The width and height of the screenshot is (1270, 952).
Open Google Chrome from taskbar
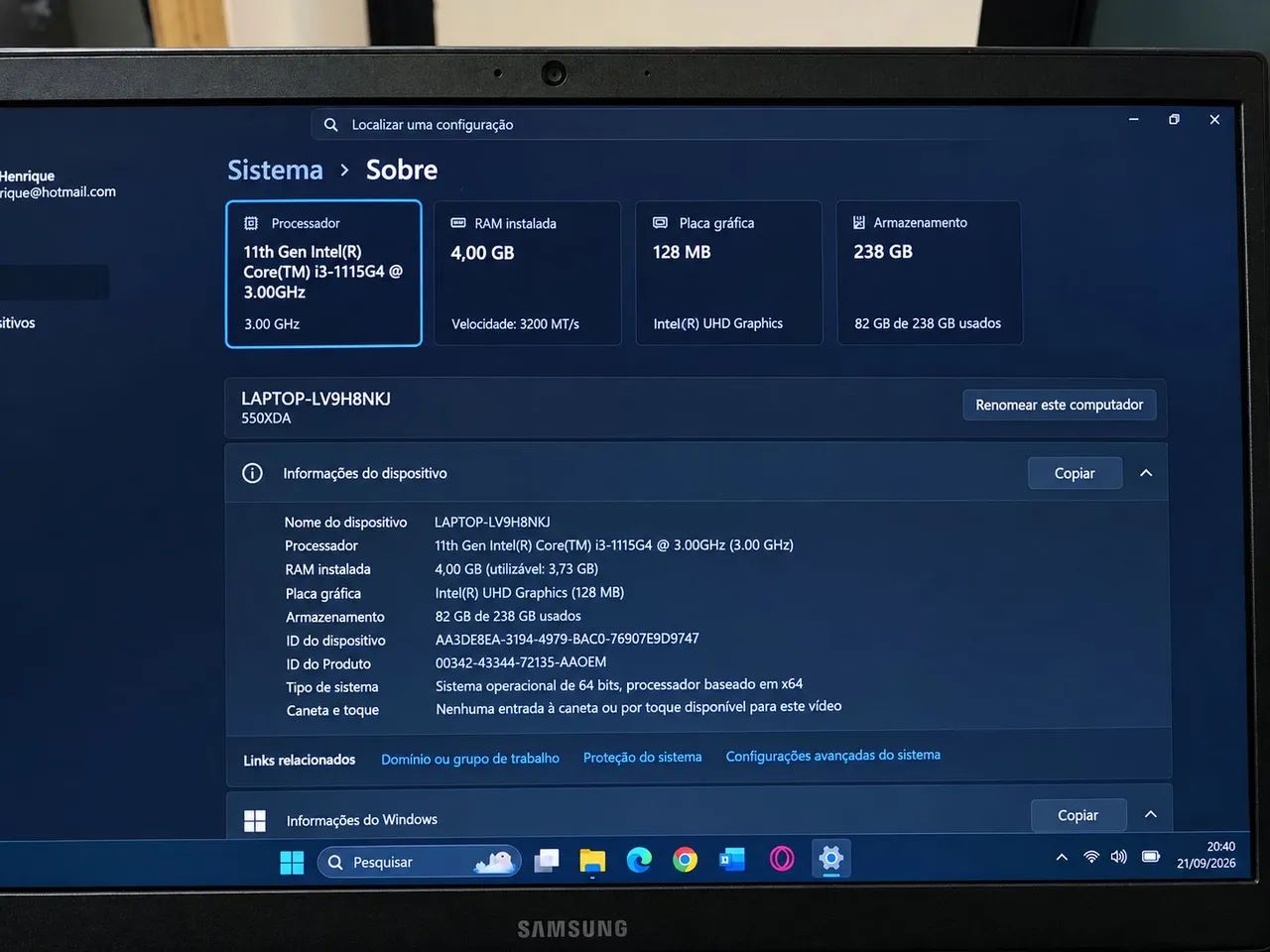[x=685, y=860]
